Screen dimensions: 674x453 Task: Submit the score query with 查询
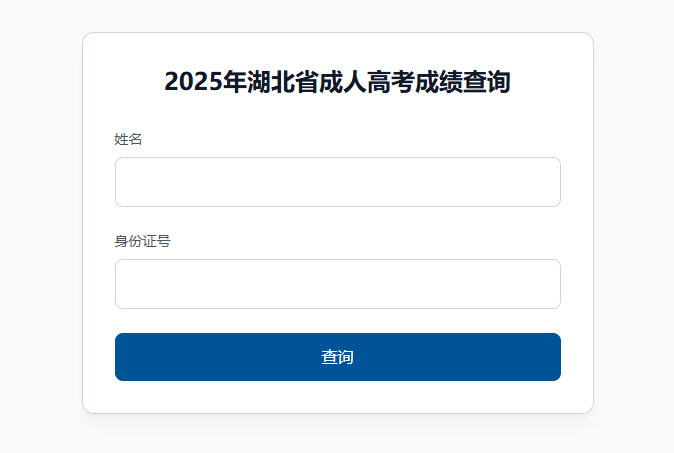point(337,357)
